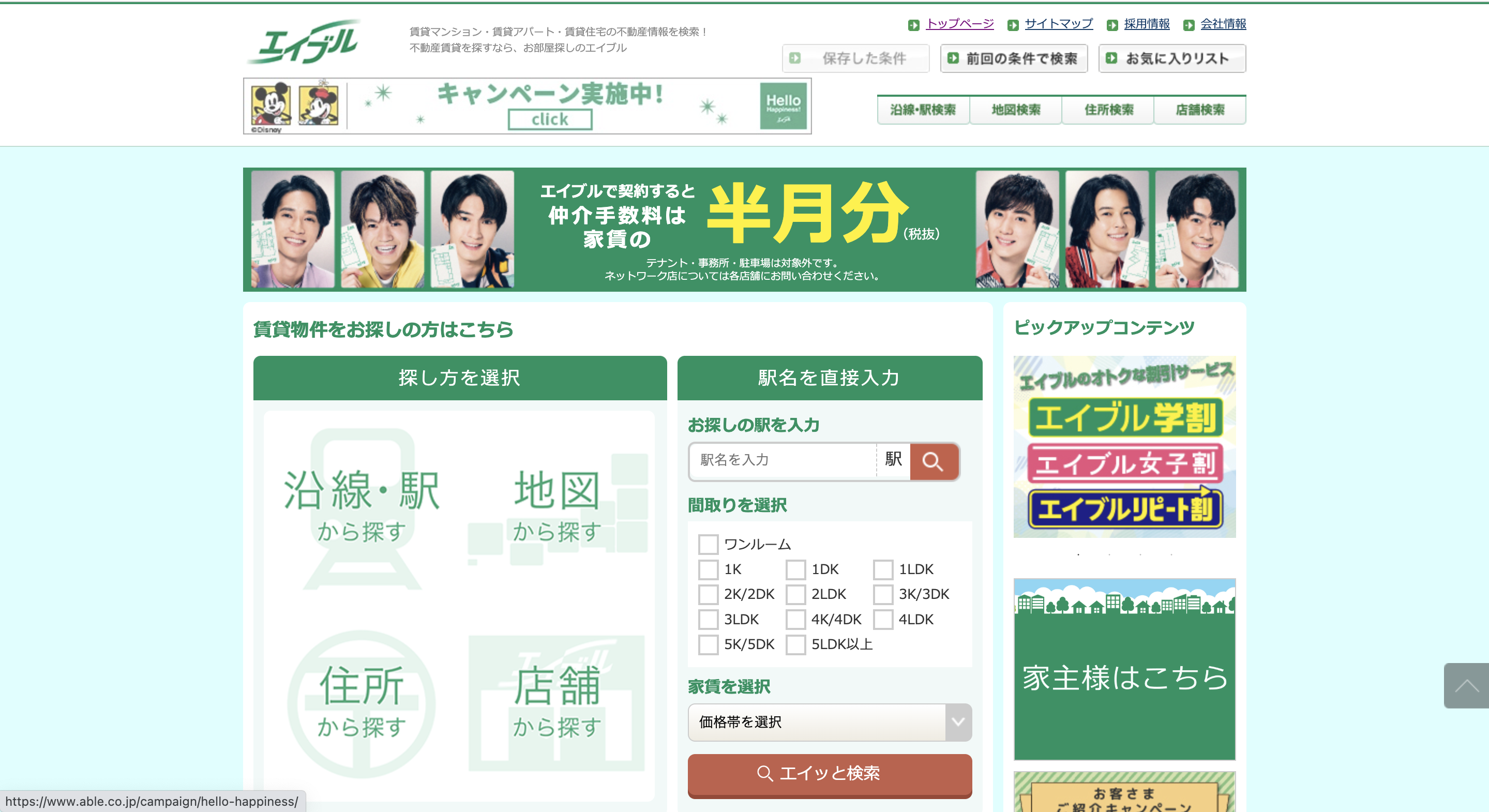The height and width of the screenshot is (812, 1489).
Task: Open the 会社情報 link
Action: pos(1224,24)
